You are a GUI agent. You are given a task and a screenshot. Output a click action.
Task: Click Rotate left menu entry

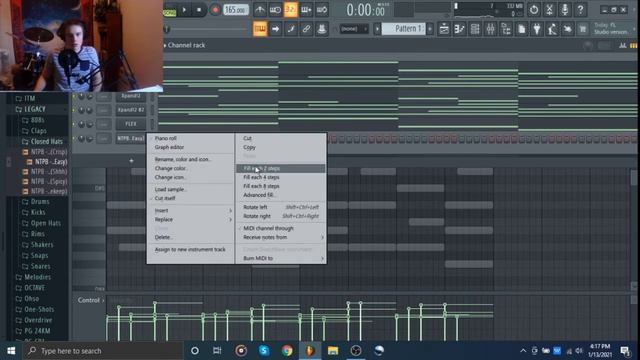[255, 207]
